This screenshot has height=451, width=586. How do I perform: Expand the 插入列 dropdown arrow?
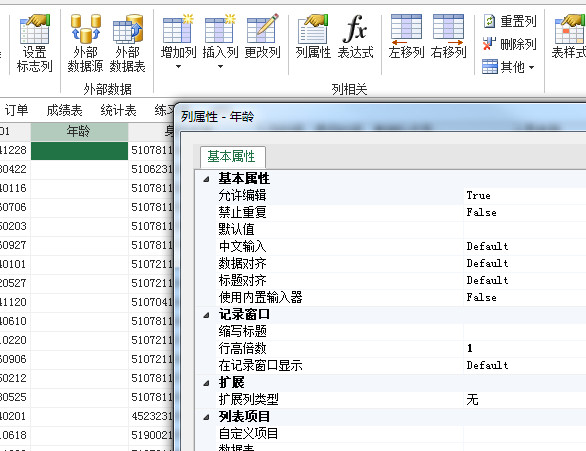pos(220,67)
